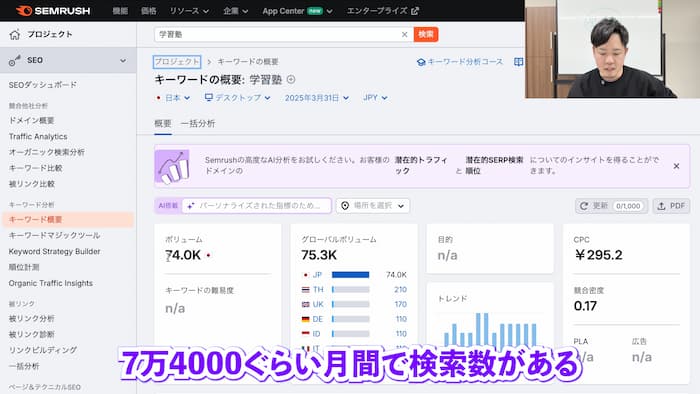This screenshot has width=700, height=394.
Task: Click the 170 value in UK row
Action: coord(400,304)
